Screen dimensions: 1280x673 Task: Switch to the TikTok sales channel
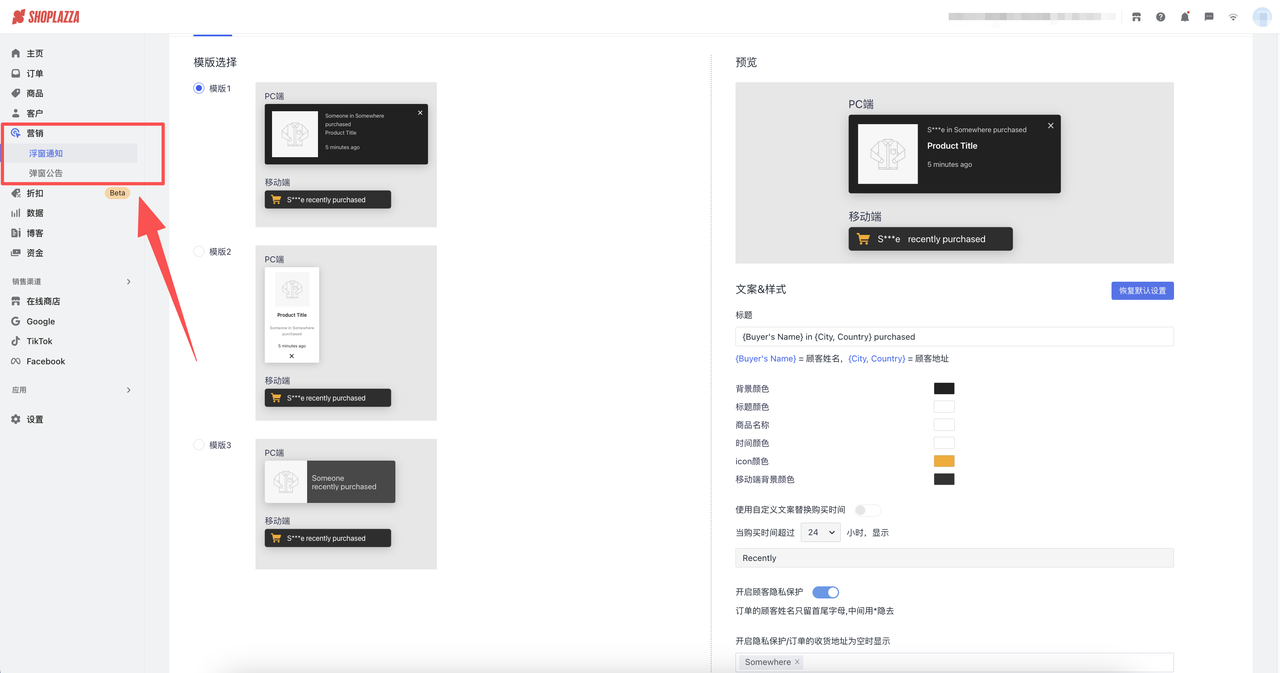click(40, 341)
